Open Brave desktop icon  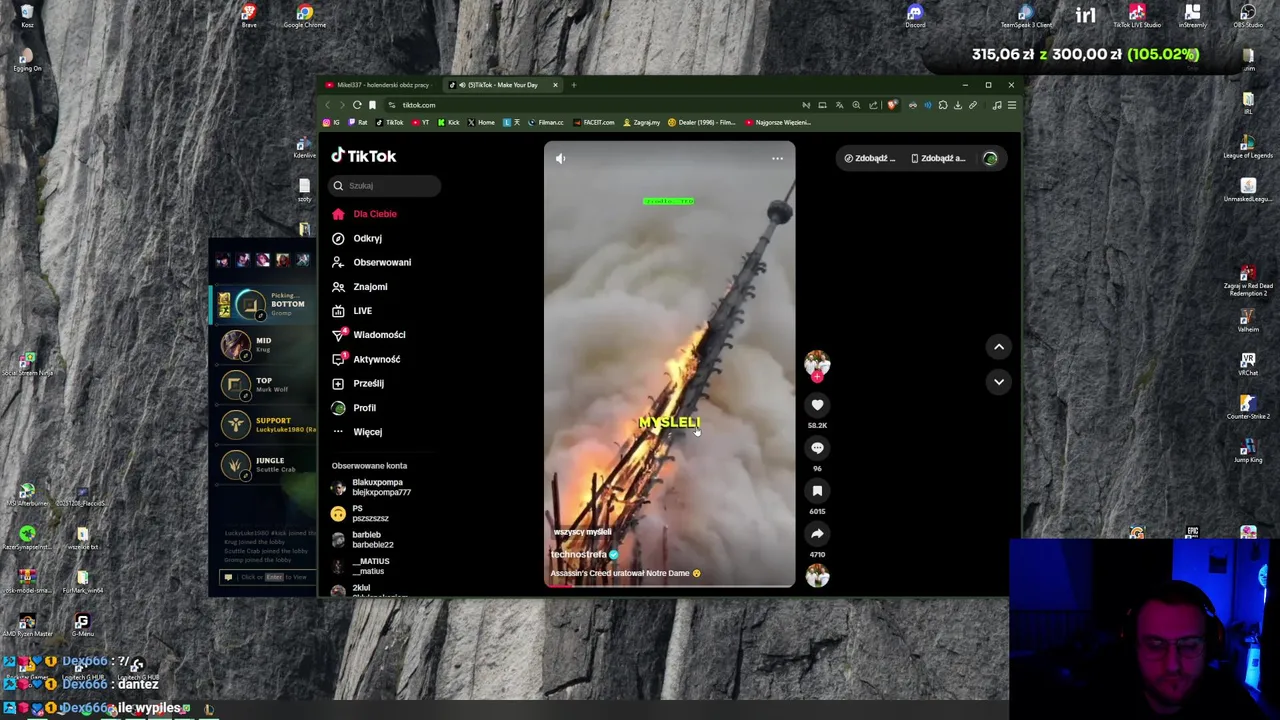[249, 16]
